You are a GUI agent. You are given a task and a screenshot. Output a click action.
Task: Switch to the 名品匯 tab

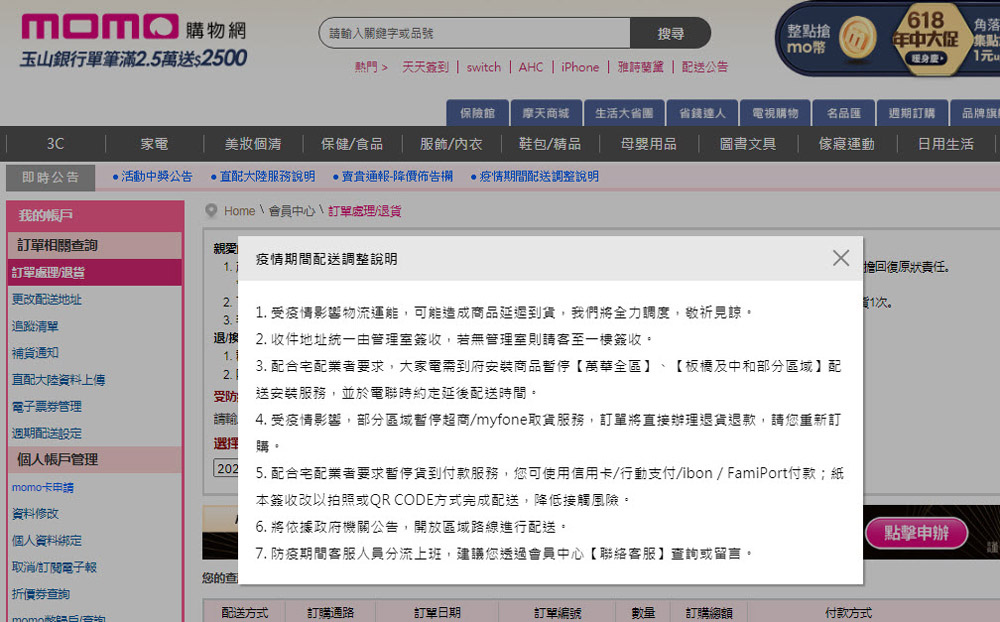point(844,113)
